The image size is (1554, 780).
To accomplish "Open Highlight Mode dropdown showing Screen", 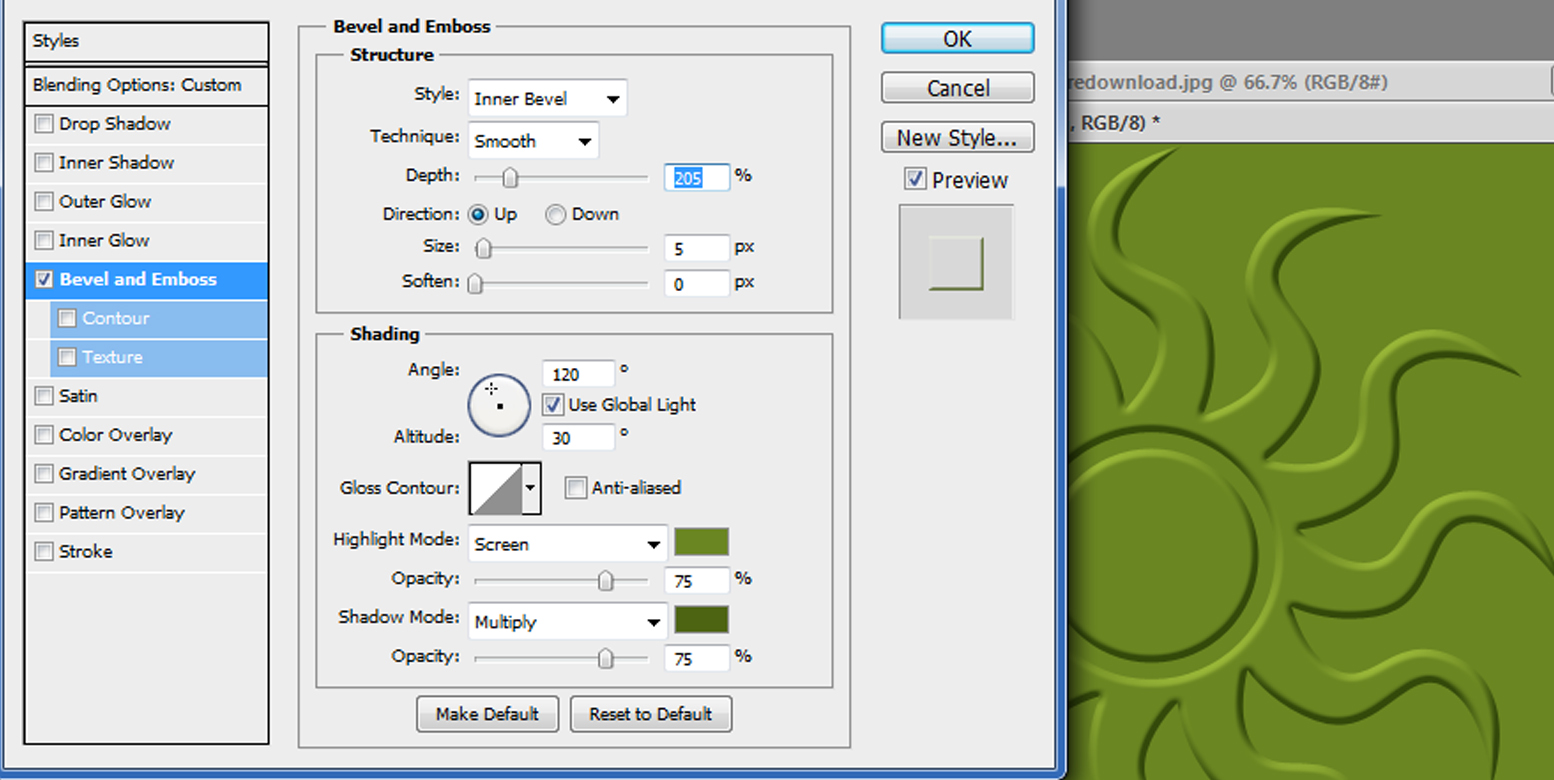I will click(568, 545).
